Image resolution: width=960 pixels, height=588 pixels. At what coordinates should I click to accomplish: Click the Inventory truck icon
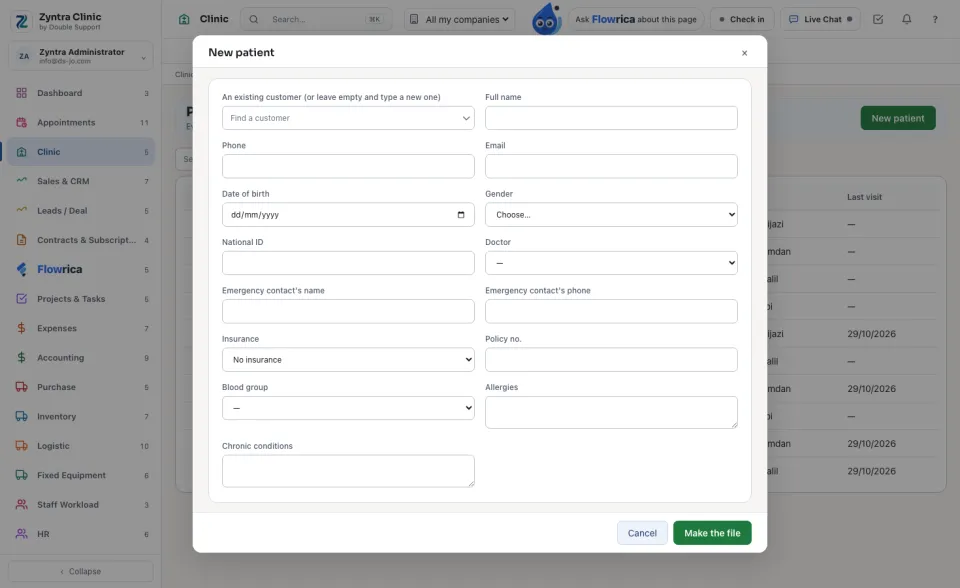pos(21,416)
